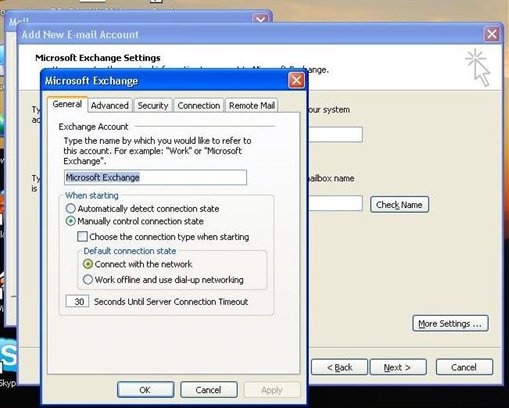Cancel the Add New E-mail Account wizard
The width and height of the screenshot is (509, 408).
[x=464, y=367]
